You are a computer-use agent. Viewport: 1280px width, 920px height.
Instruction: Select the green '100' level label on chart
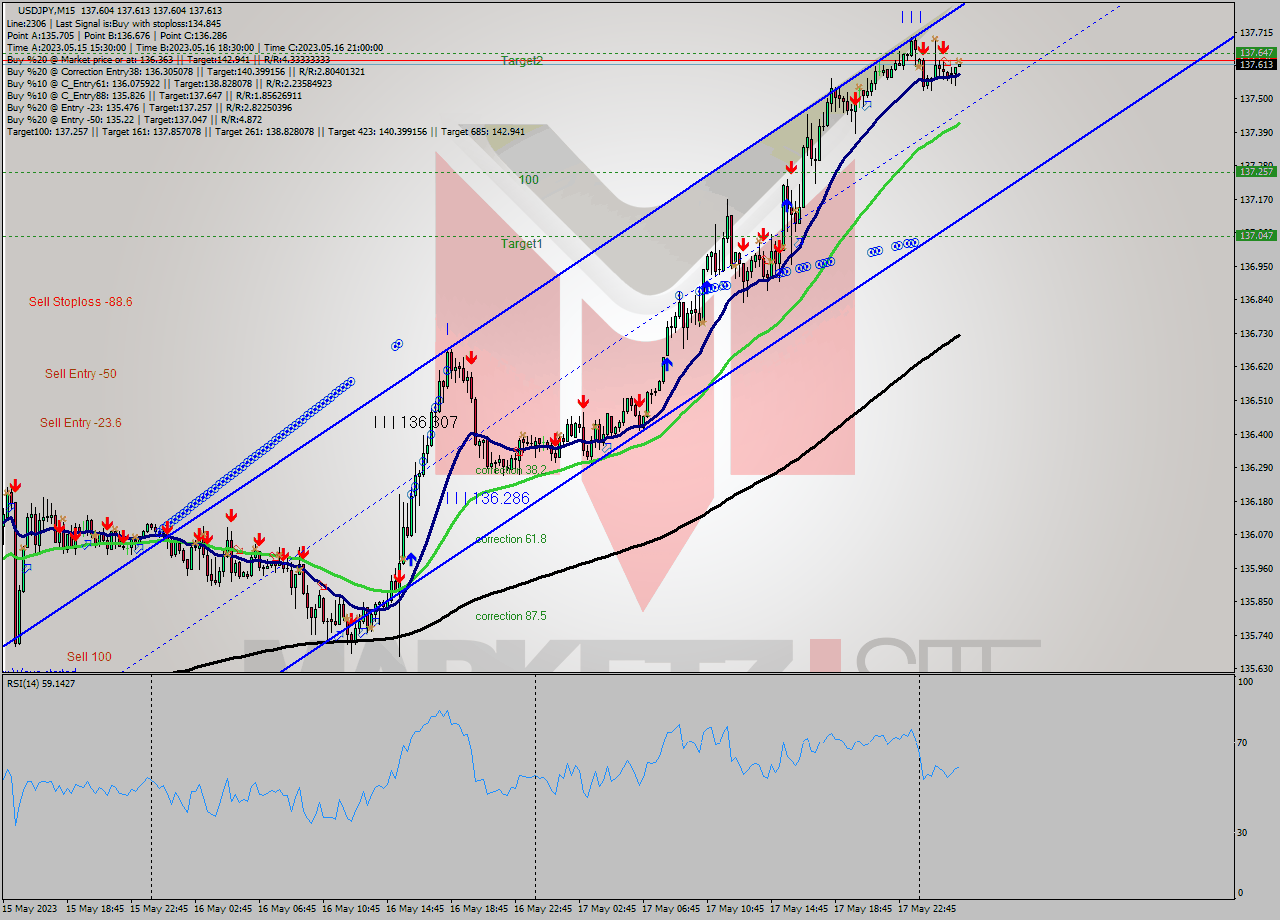pyautogui.click(x=529, y=180)
